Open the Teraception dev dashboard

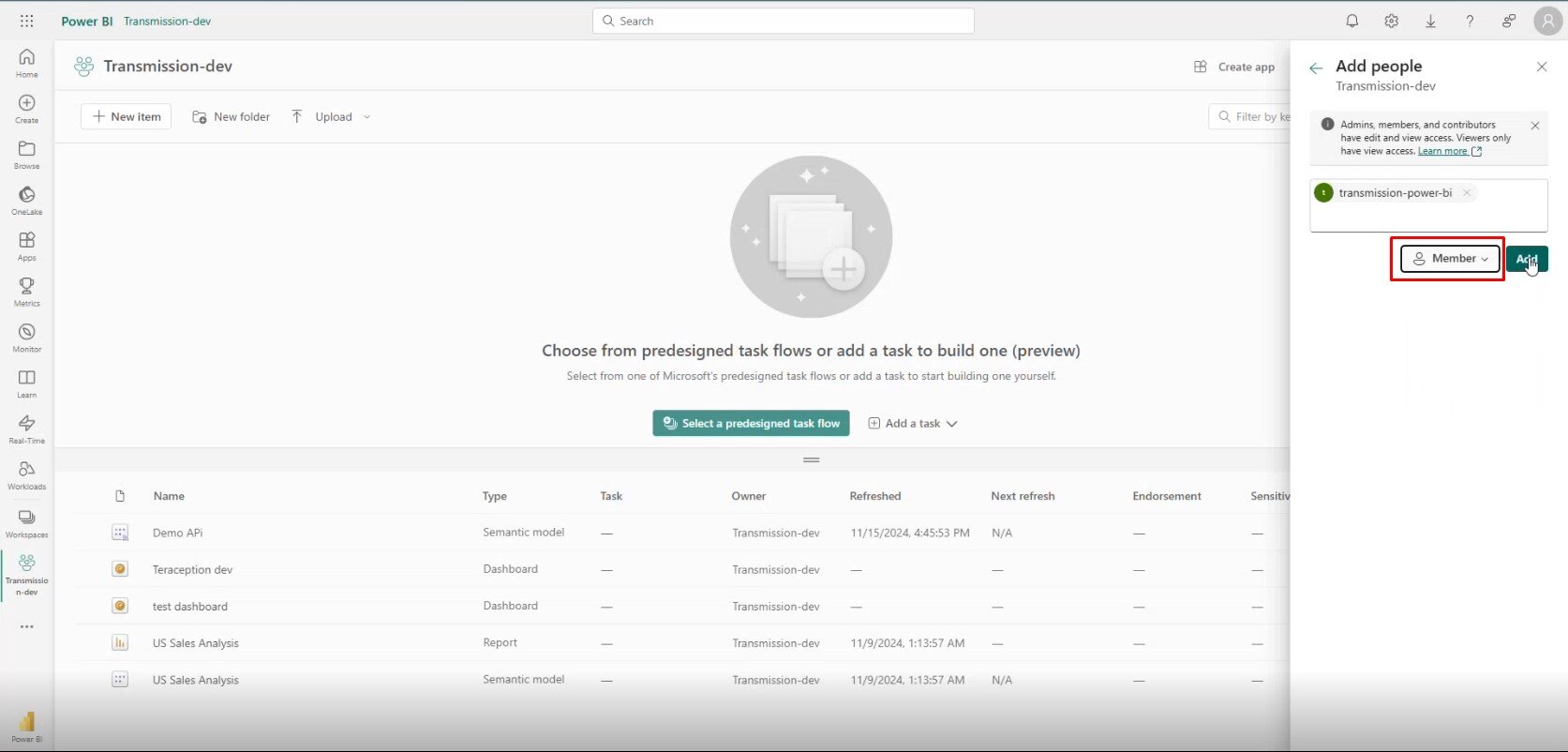pyautogui.click(x=192, y=570)
